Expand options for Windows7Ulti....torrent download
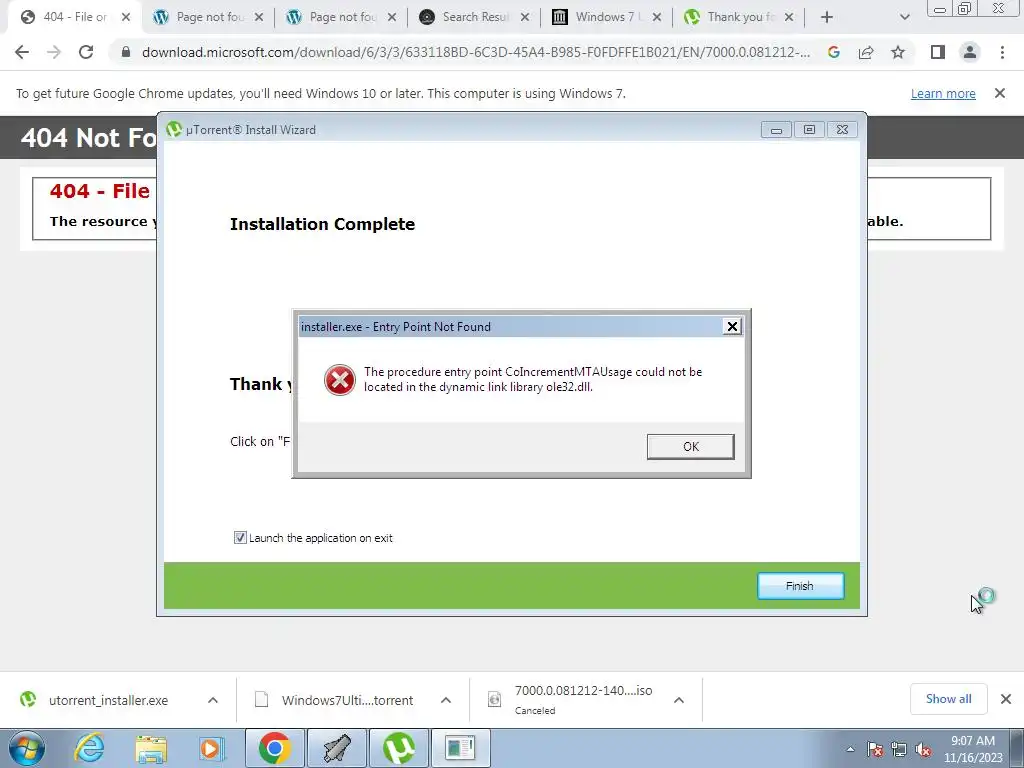 pos(446,700)
